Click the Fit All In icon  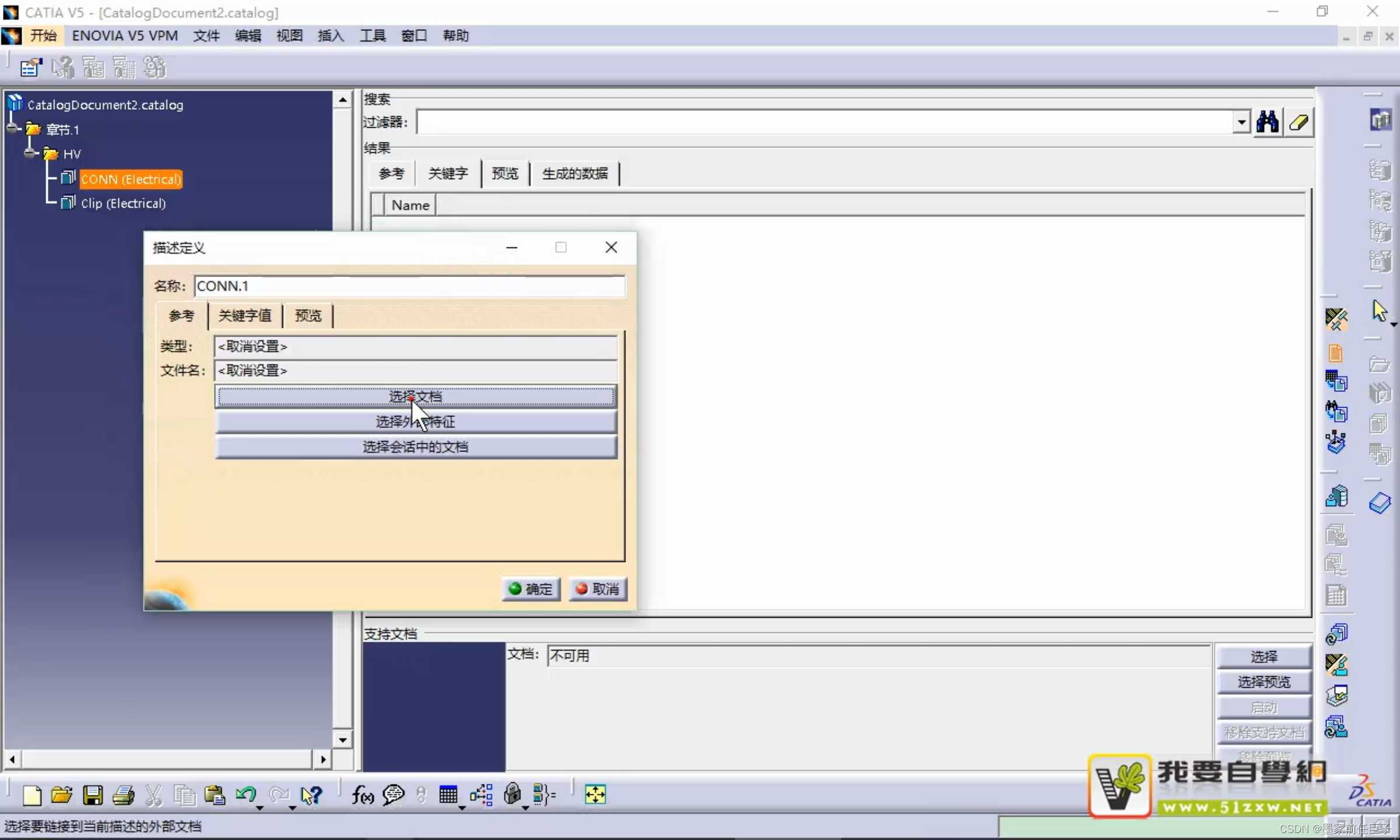click(x=595, y=794)
